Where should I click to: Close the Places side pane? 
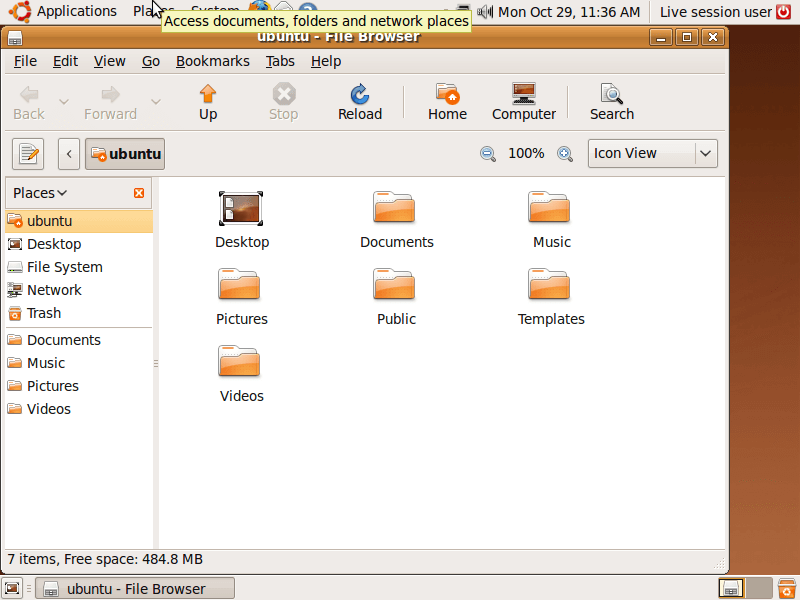[x=139, y=193]
